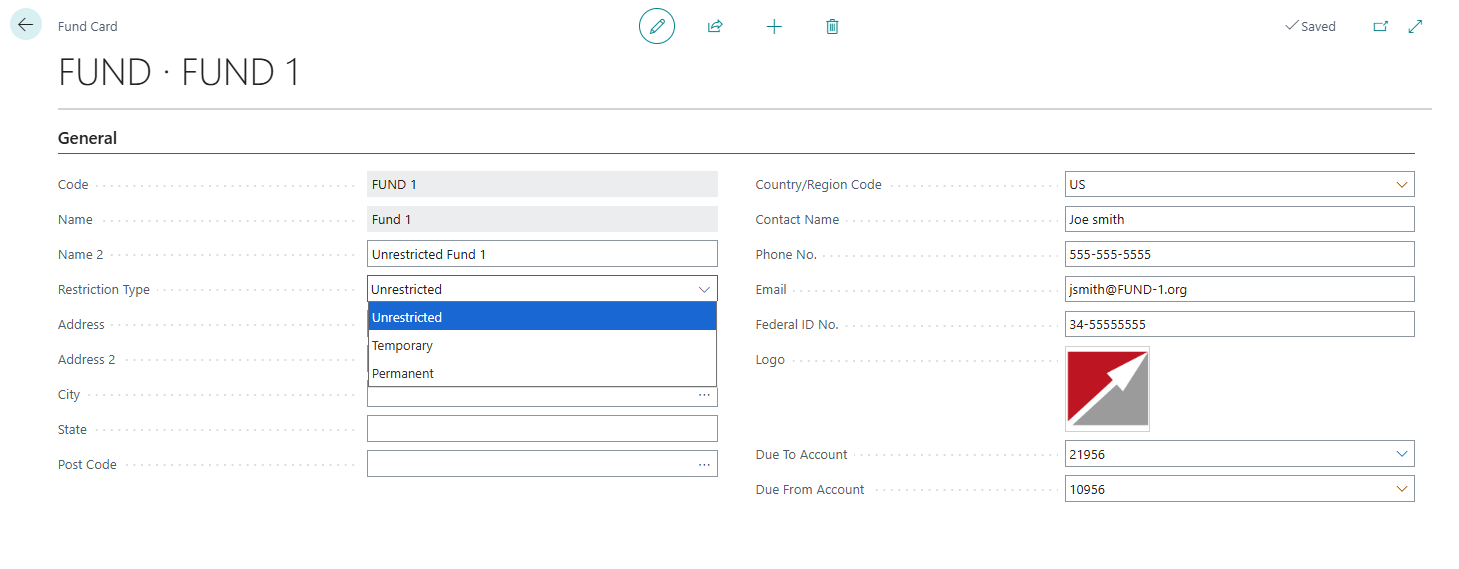Click the expand to full screen icon

[1415, 26]
